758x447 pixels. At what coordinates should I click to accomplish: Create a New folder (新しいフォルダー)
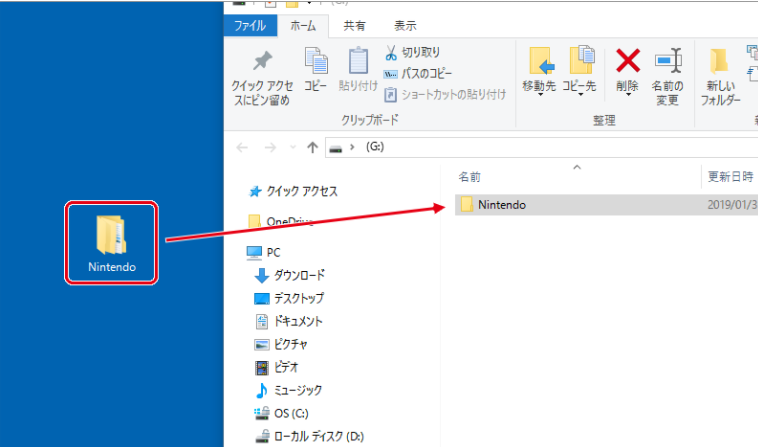[720, 76]
